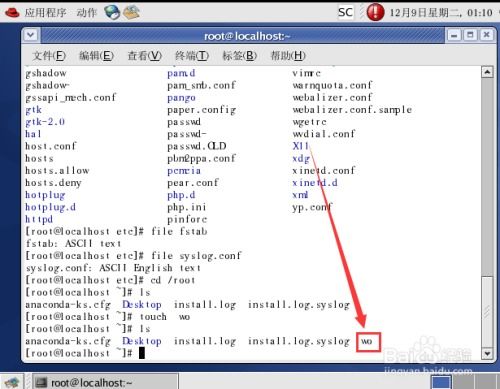Click the 'wo' file in the last listing

click(366, 341)
